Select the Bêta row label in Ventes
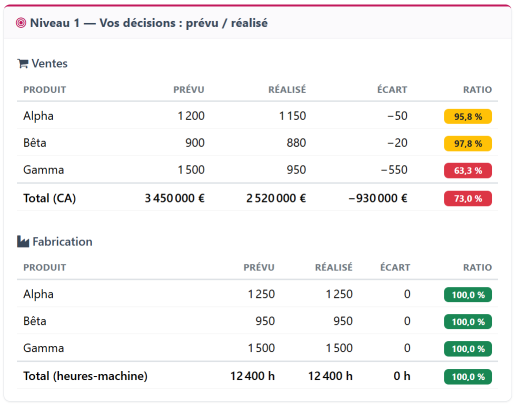This screenshot has width=516, height=405. click(35, 143)
